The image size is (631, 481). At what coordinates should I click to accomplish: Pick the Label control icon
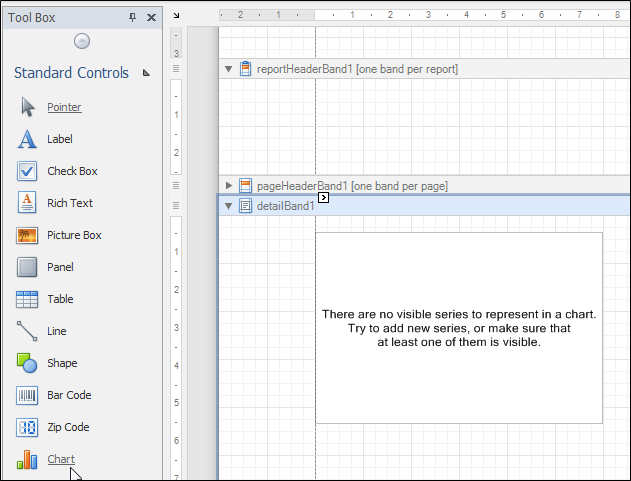[27, 139]
